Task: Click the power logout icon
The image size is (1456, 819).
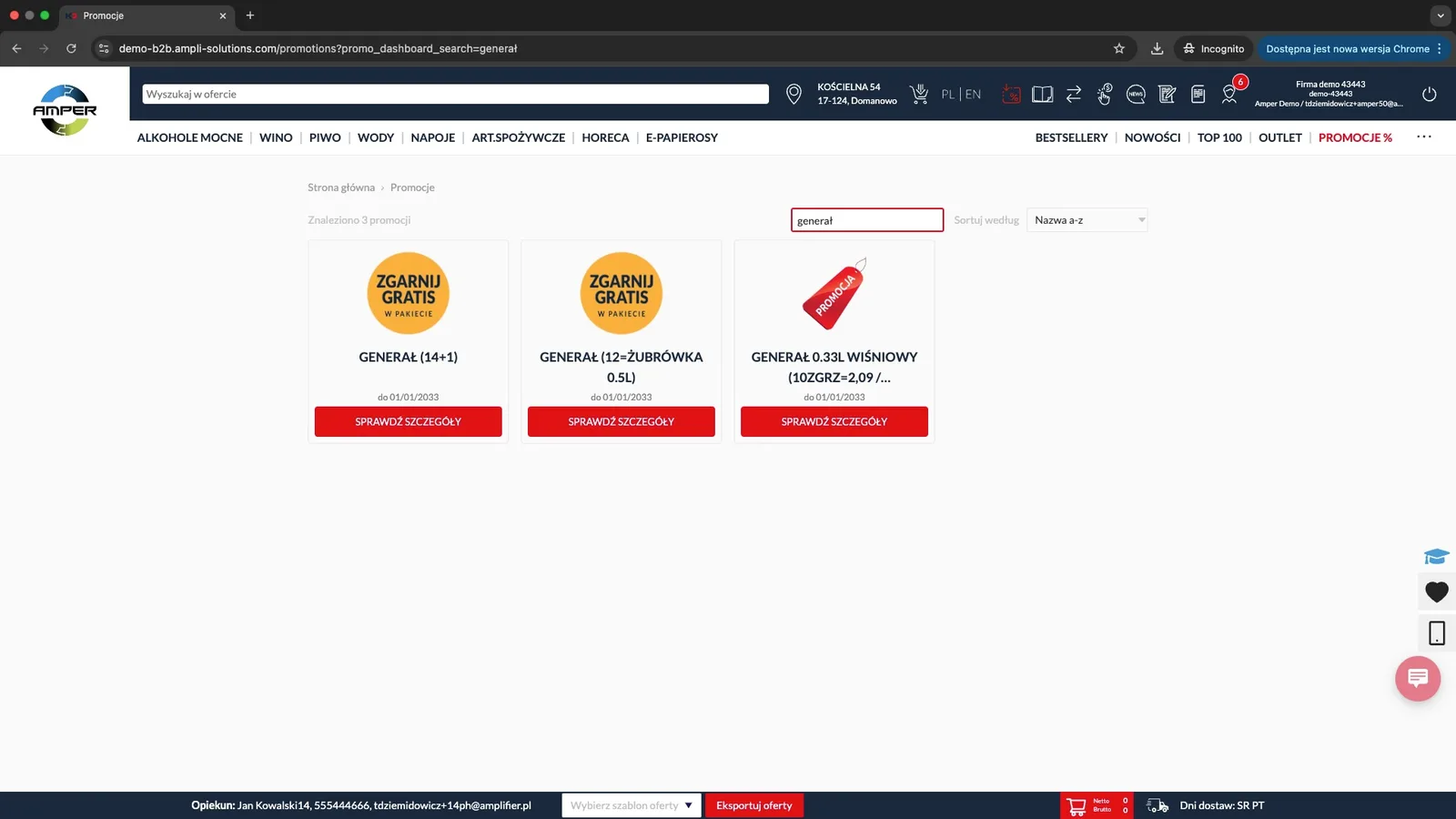Action: pyautogui.click(x=1429, y=94)
